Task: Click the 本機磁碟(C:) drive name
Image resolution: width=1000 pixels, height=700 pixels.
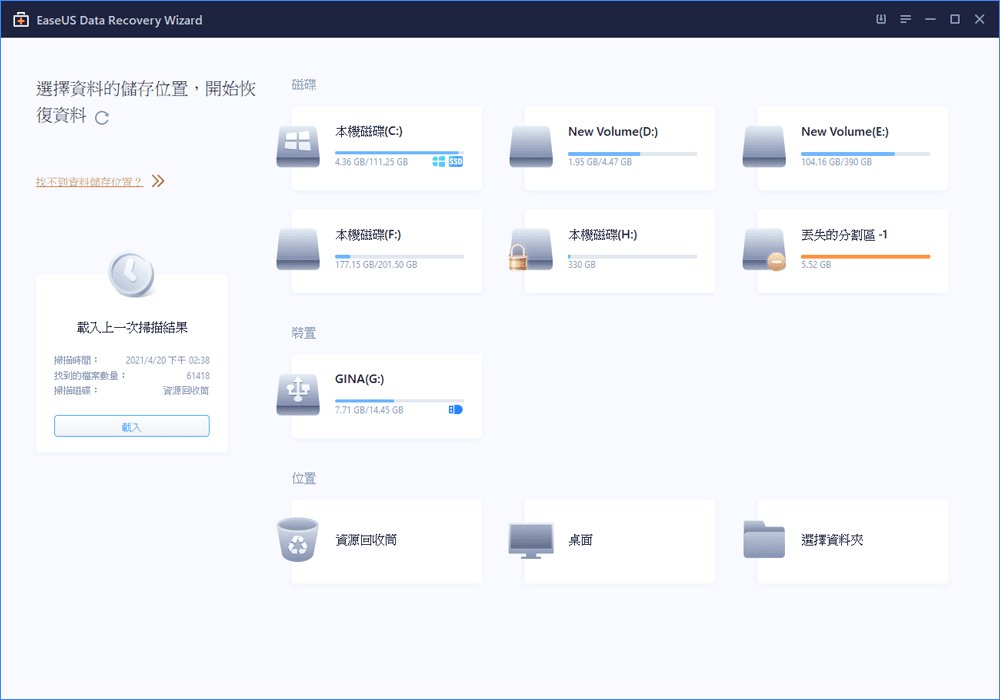Action: 369,131
